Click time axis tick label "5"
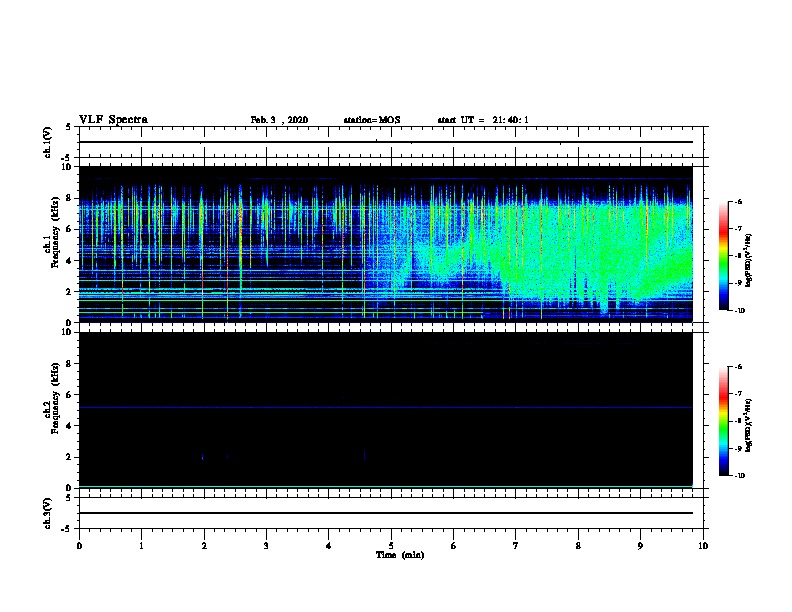 pos(391,546)
